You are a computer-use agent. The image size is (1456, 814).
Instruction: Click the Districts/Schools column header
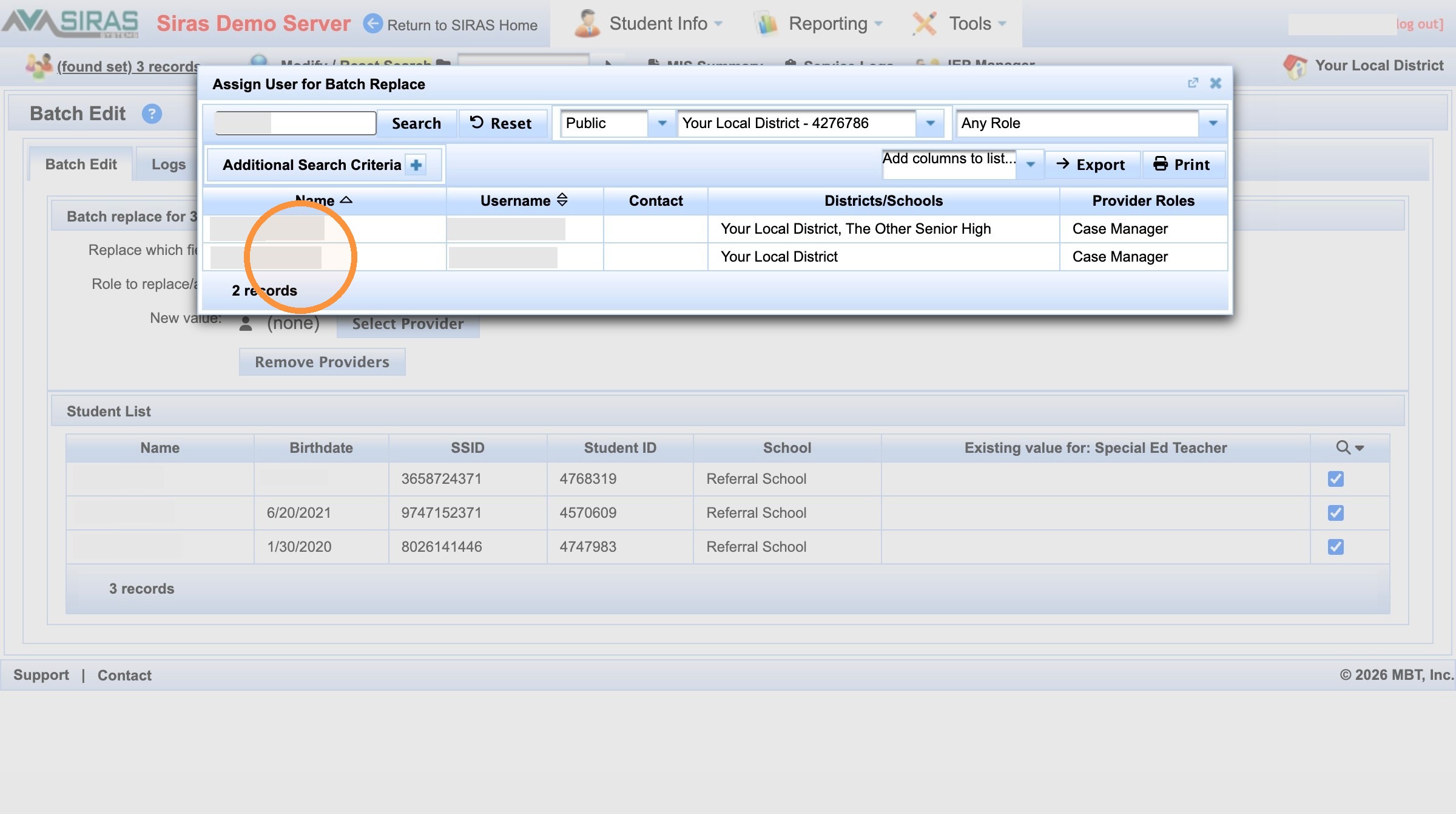coord(883,201)
